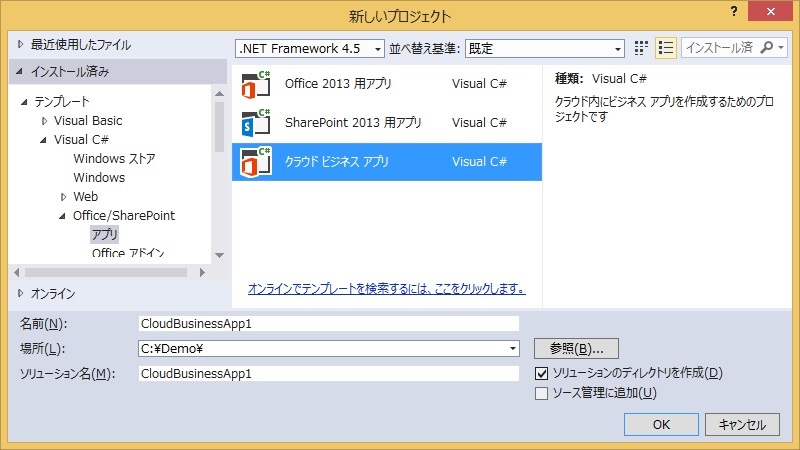This screenshot has width=800, height=450.
Task: Select 'Office 2013 用アプリ' template name
Action: (338, 84)
